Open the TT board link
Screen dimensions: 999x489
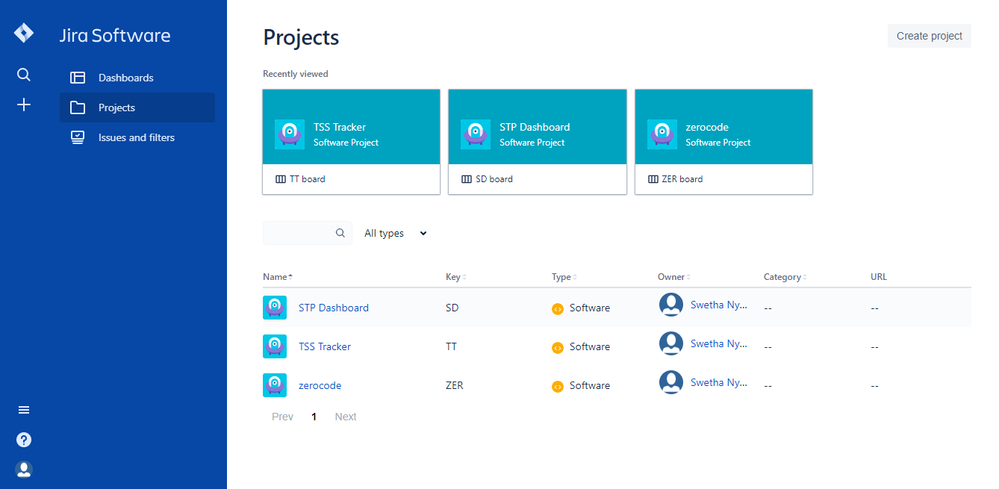click(307, 180)
